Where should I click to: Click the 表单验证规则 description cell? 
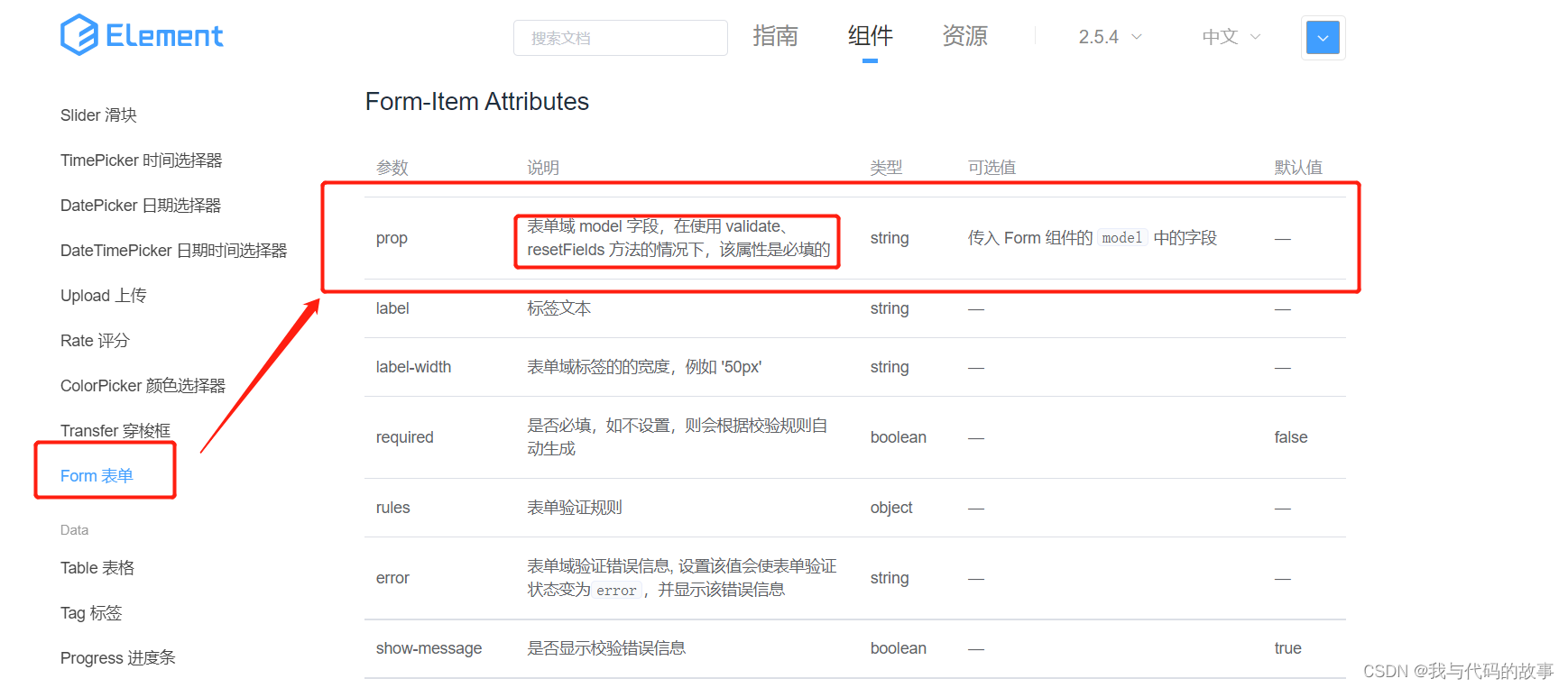[575, 508]
